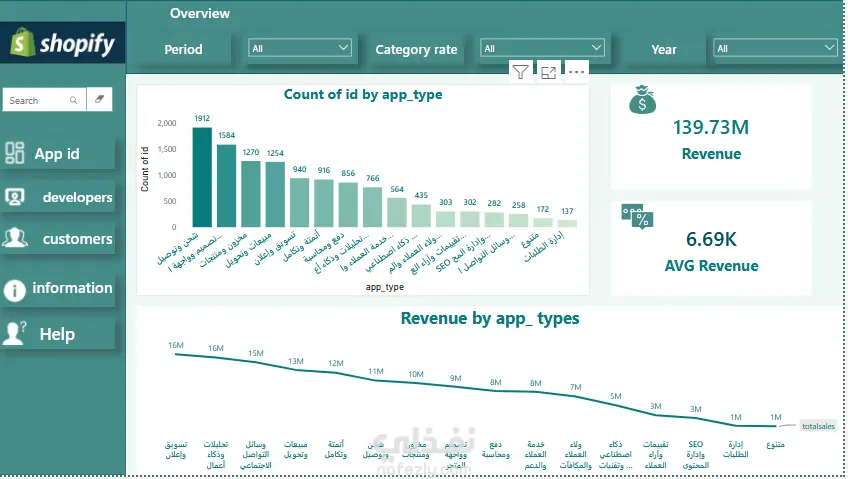Open the information page
The height and width of the screenshot is (479, 848).
coord(57,289)
